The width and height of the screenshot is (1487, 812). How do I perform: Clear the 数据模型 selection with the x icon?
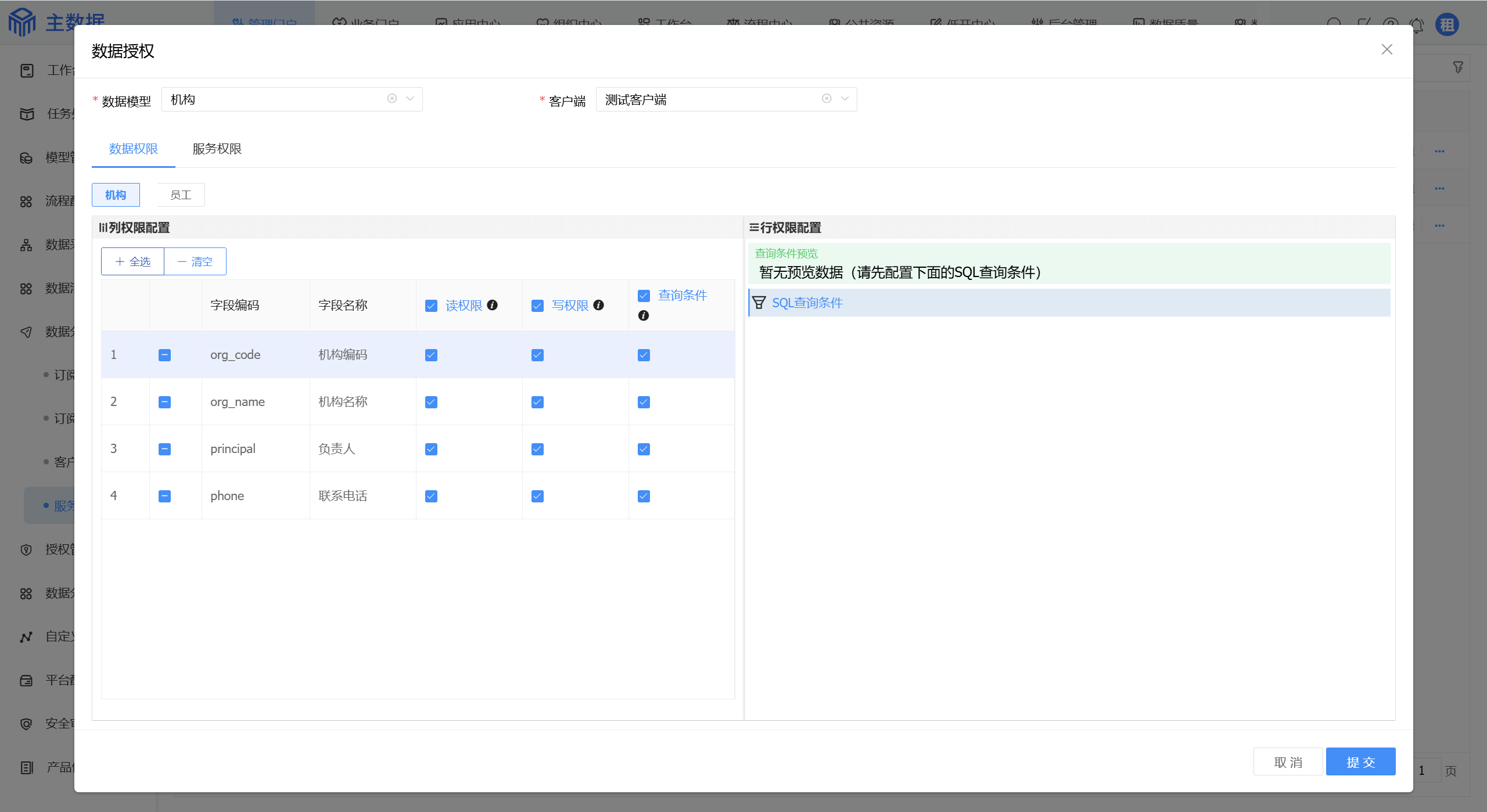click(x=392, y=99)
